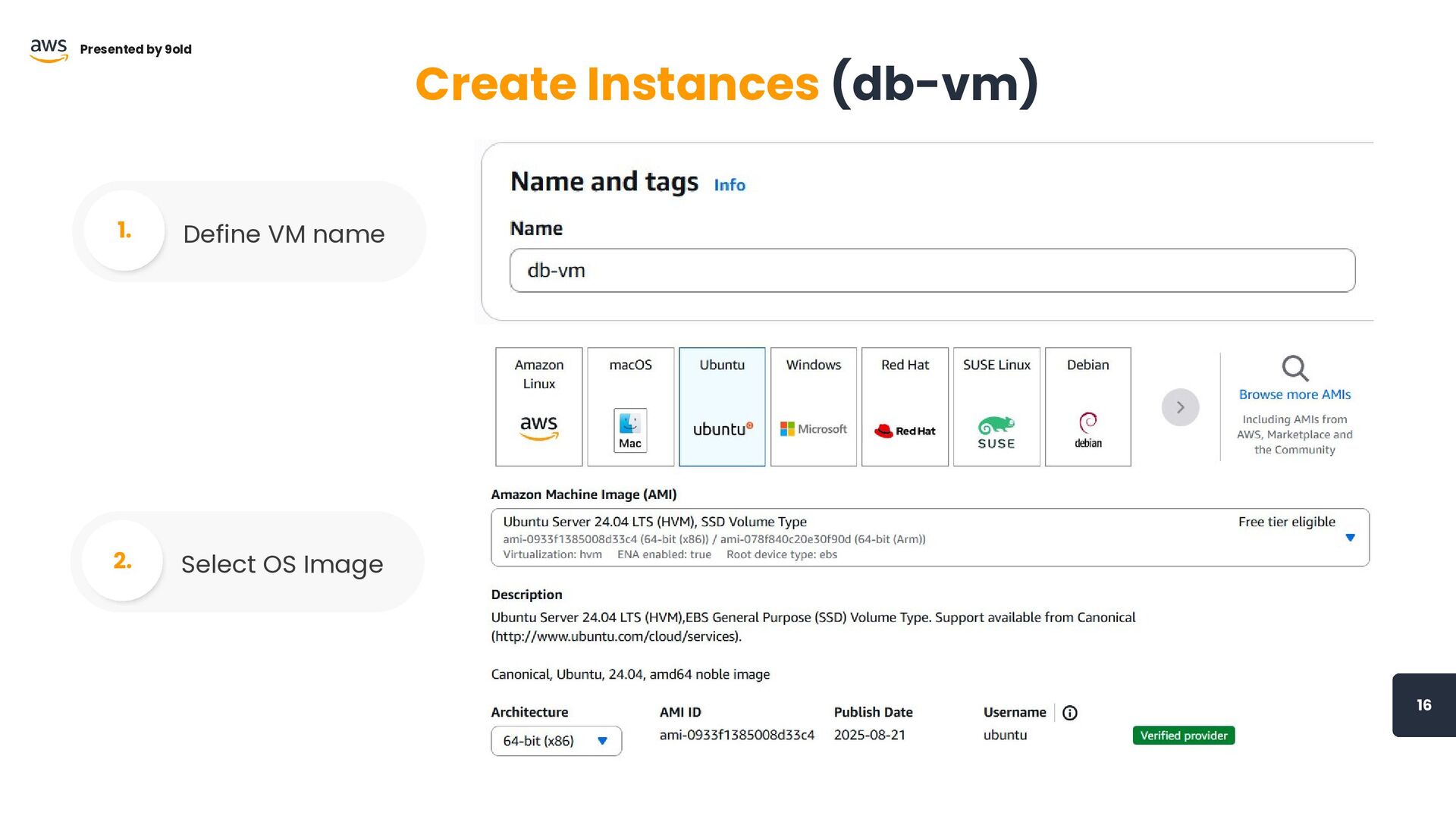Click the AWS logo in header
1456x819 pixels.
(x=49, y=50)
